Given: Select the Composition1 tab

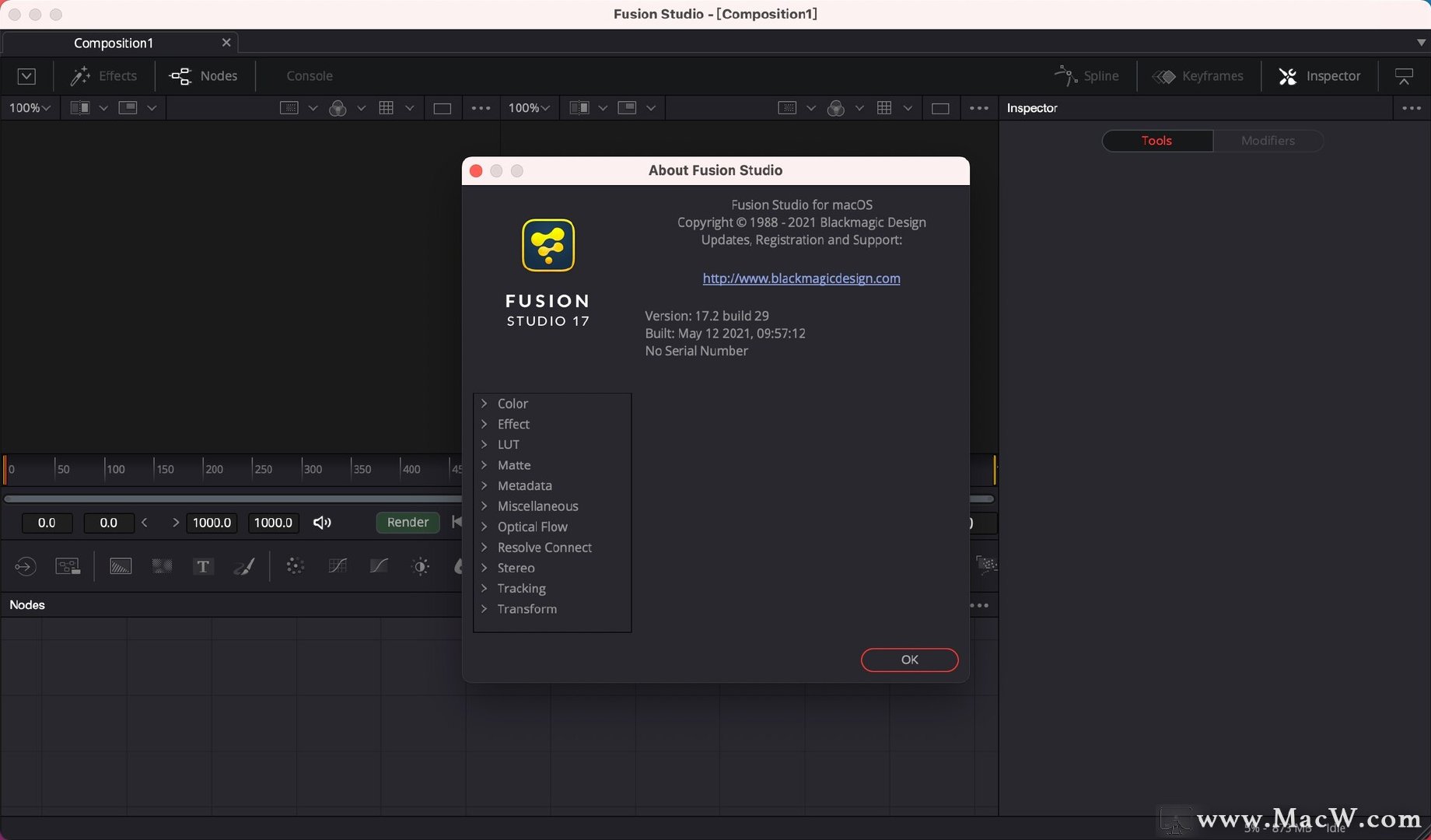Looking at the screenshot, I should 114,43.
